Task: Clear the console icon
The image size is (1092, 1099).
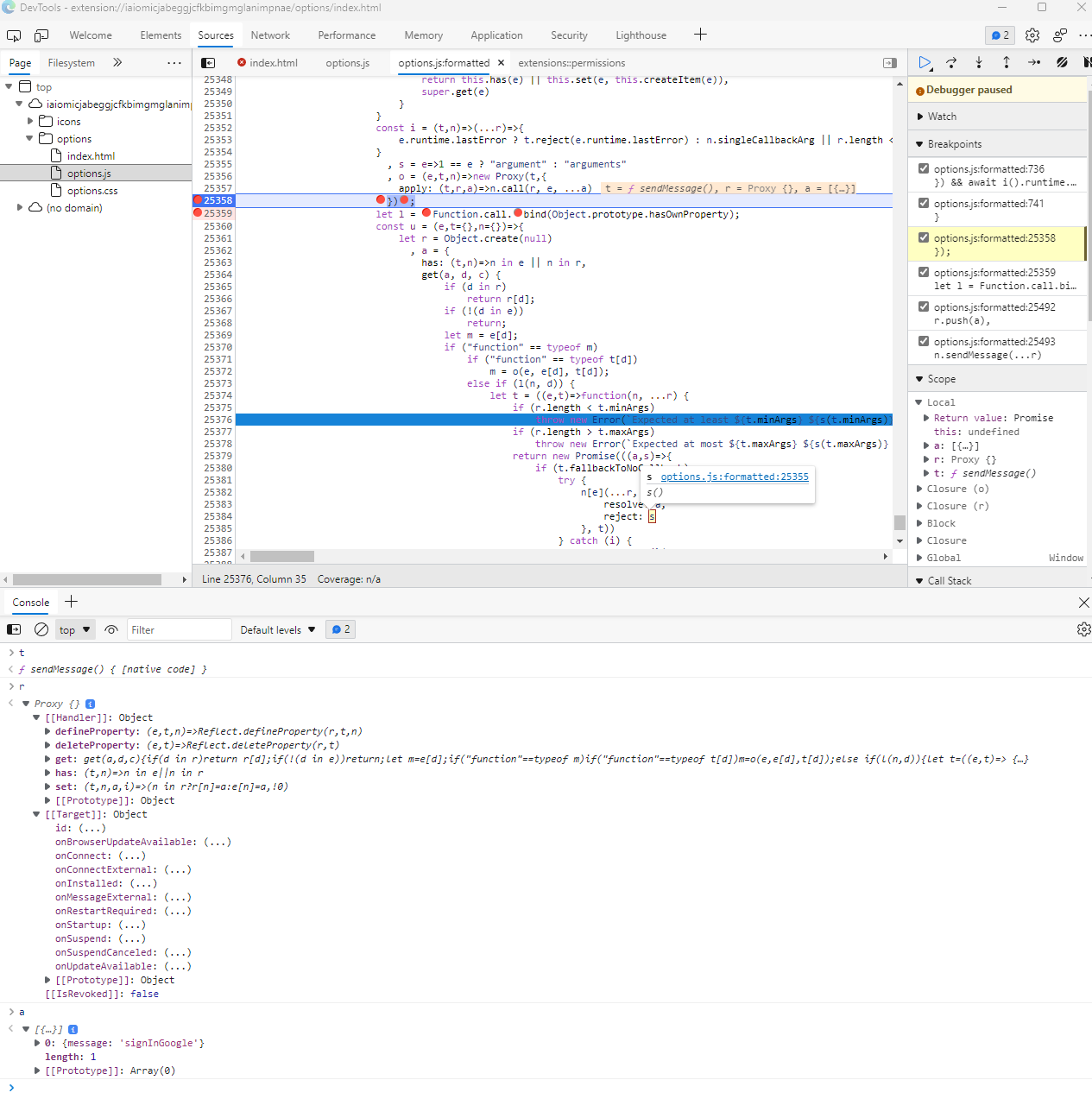Action: pos(41,629)
